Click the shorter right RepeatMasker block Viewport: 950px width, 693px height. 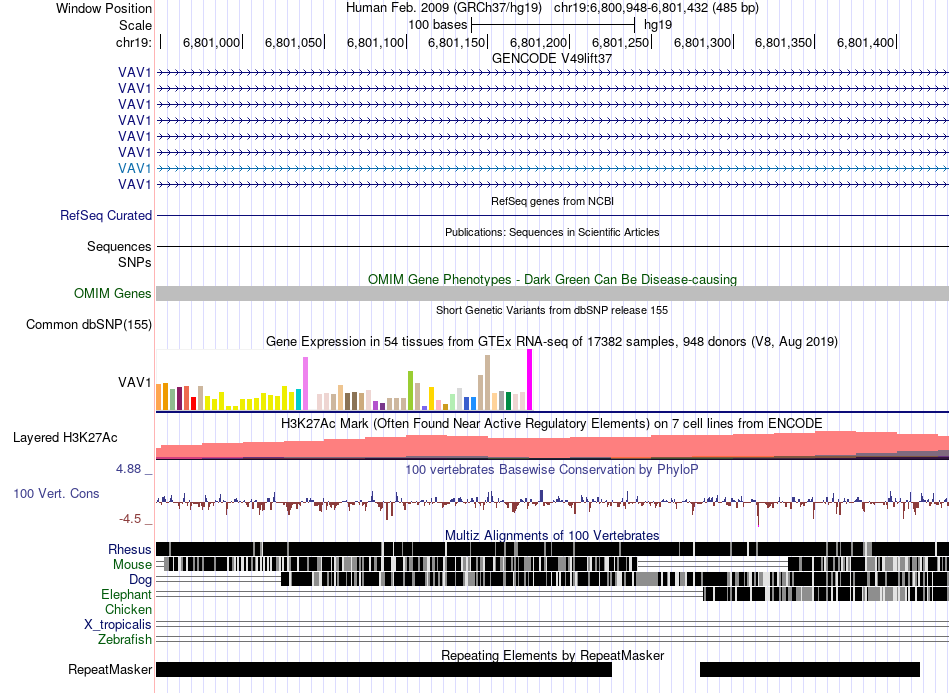(810, 669)
